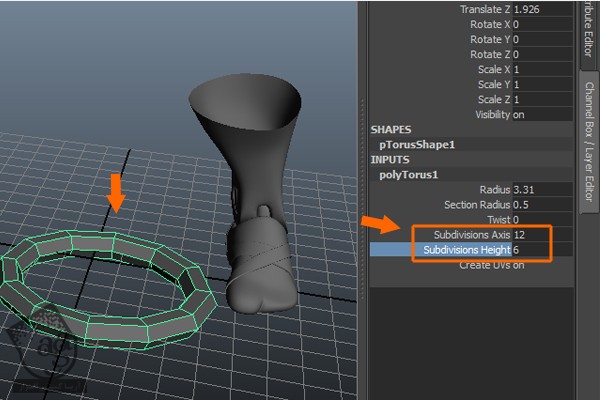Select the Twist attribute label

click(x=499, y=219)
